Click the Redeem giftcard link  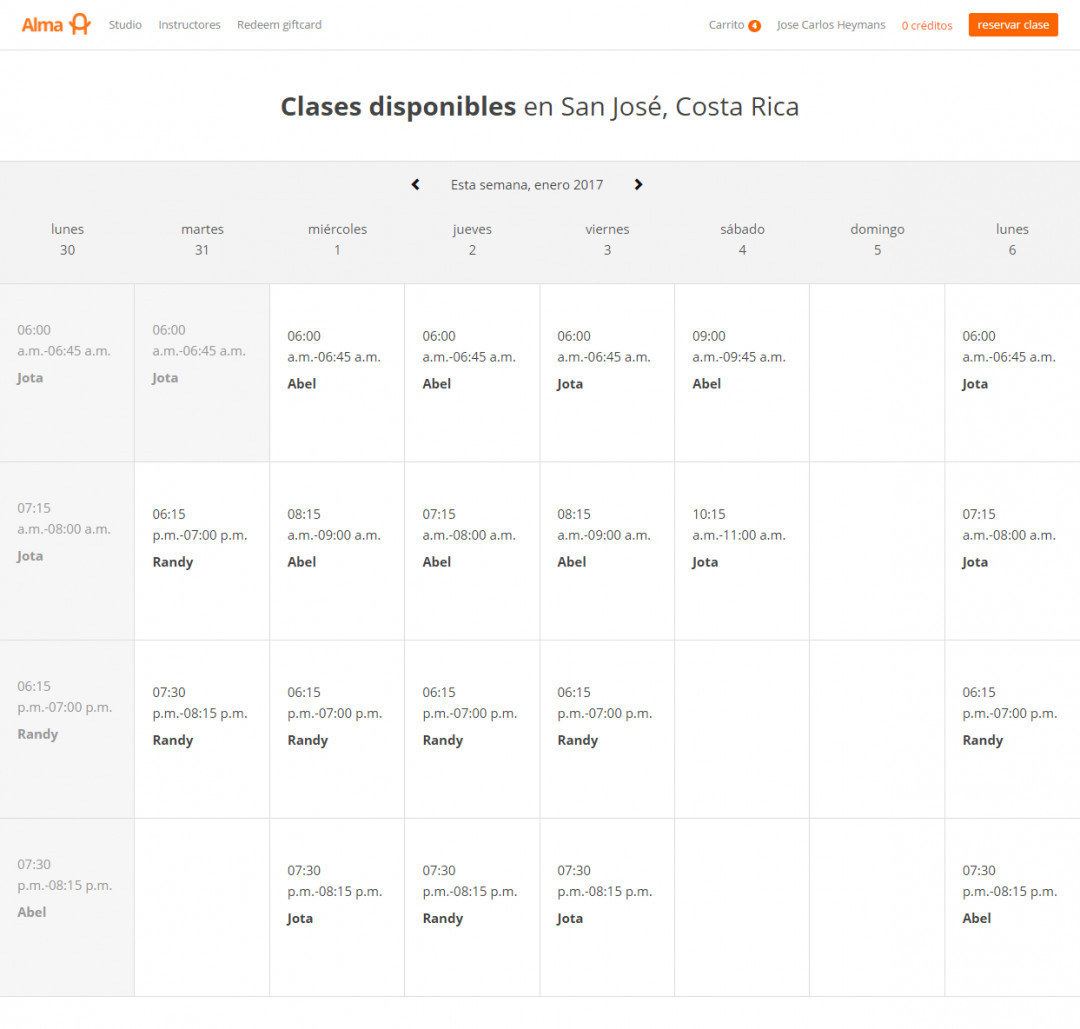[x=279, y=25]
